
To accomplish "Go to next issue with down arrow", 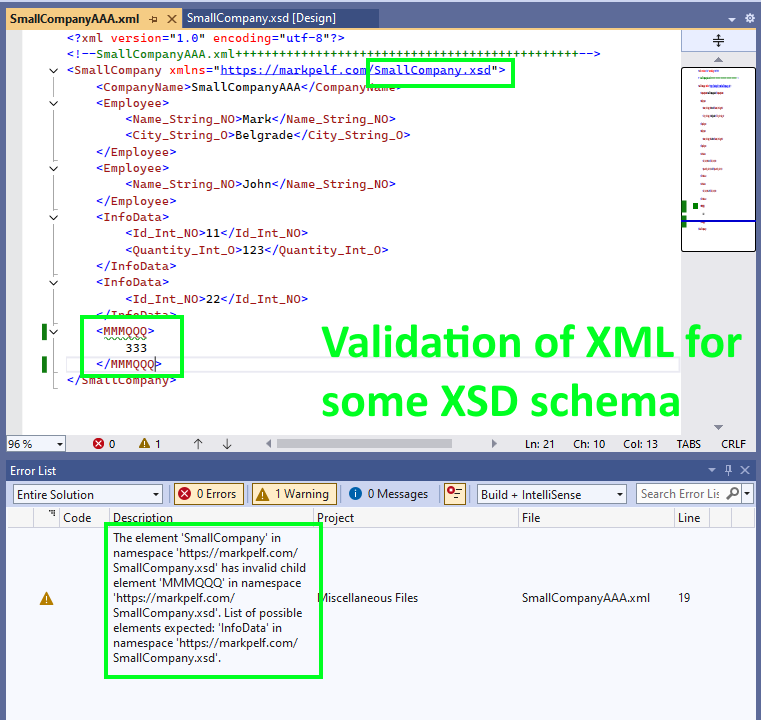I will tap(227, 443).
